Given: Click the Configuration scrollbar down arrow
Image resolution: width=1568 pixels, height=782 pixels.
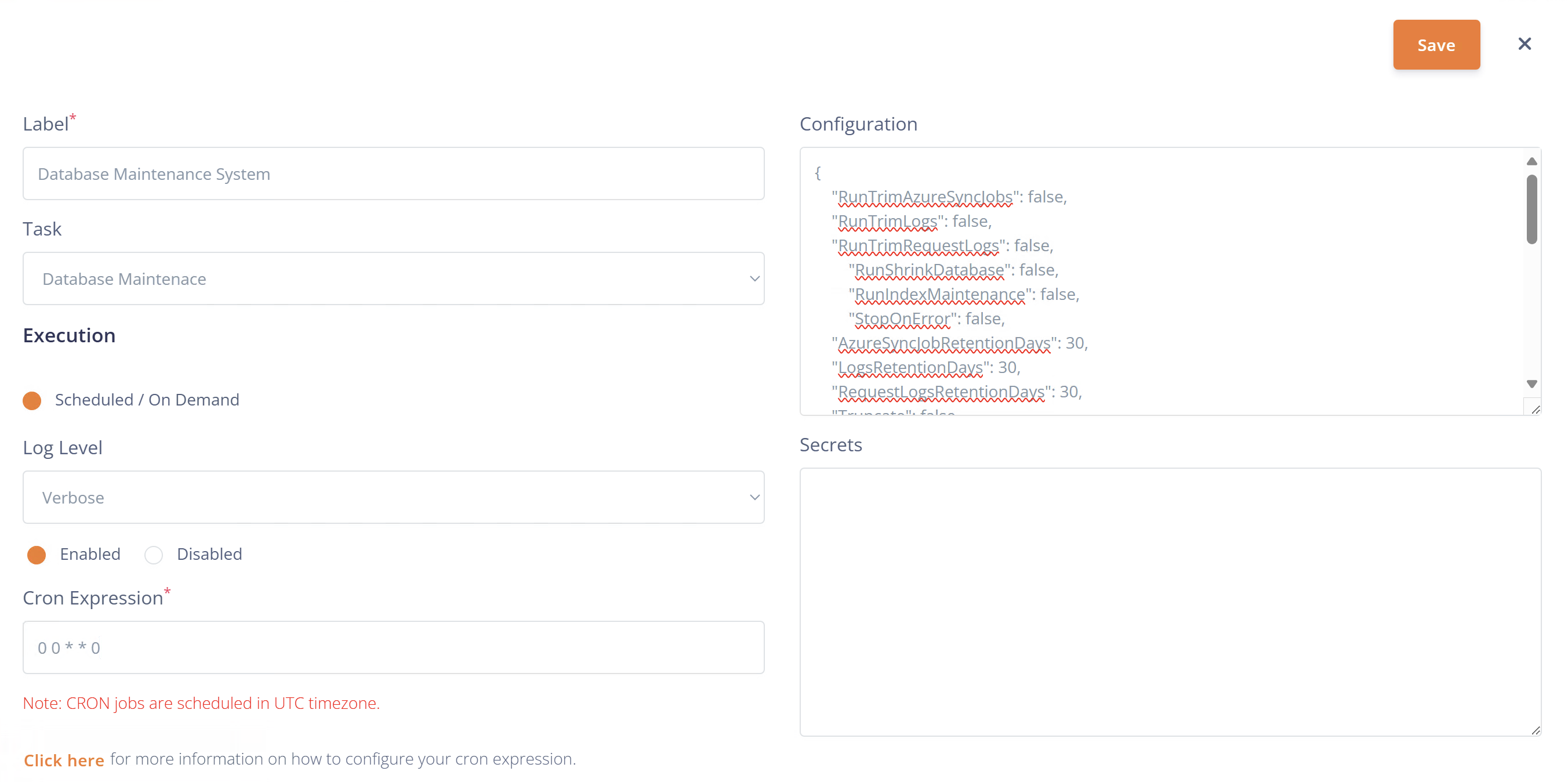Looking at the screenshot, I should click(1531, 383).
